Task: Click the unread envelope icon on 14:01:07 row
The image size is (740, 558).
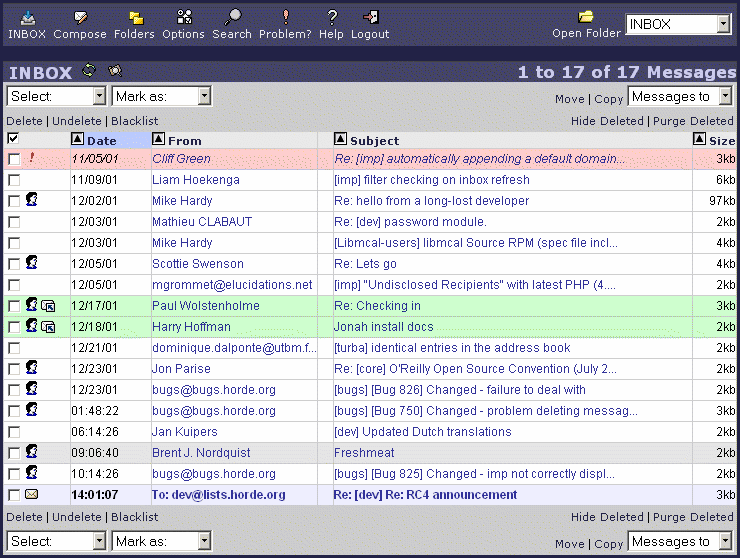Action: click(x=32, y=494)
